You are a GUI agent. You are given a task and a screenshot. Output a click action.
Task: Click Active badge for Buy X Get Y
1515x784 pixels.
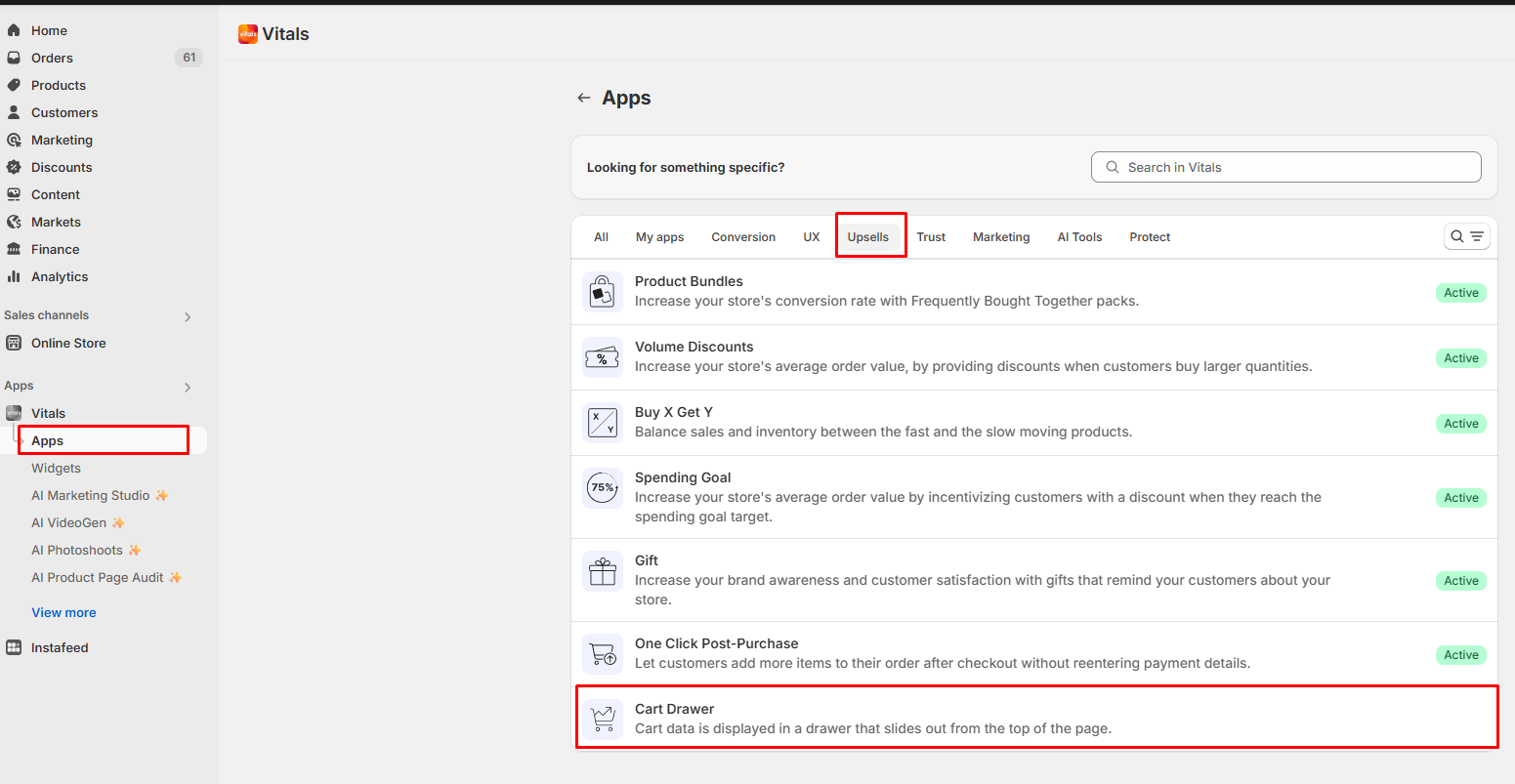point(1461,424)
